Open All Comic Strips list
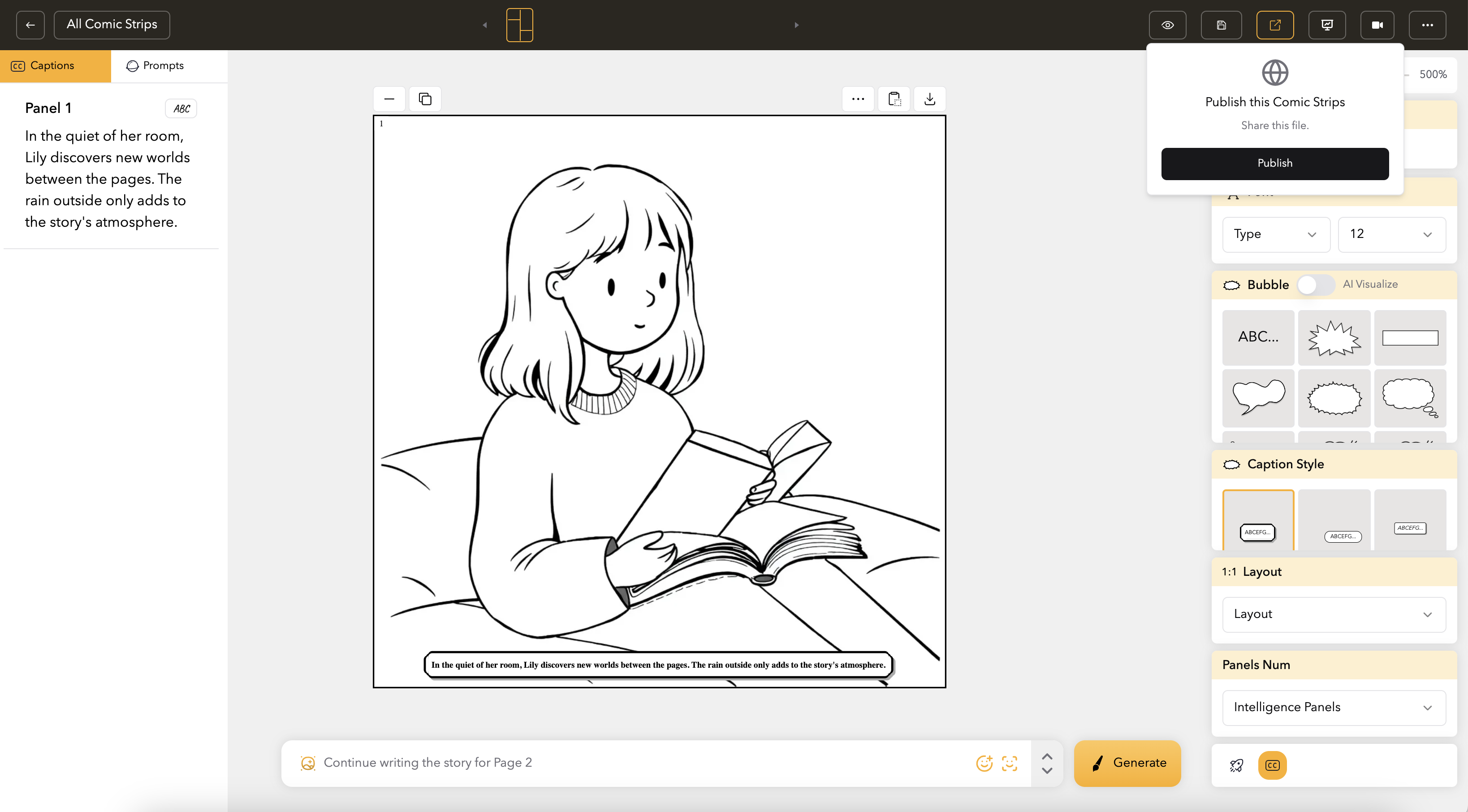Viewport: 1468px width, 812px height. pos(112,25)
